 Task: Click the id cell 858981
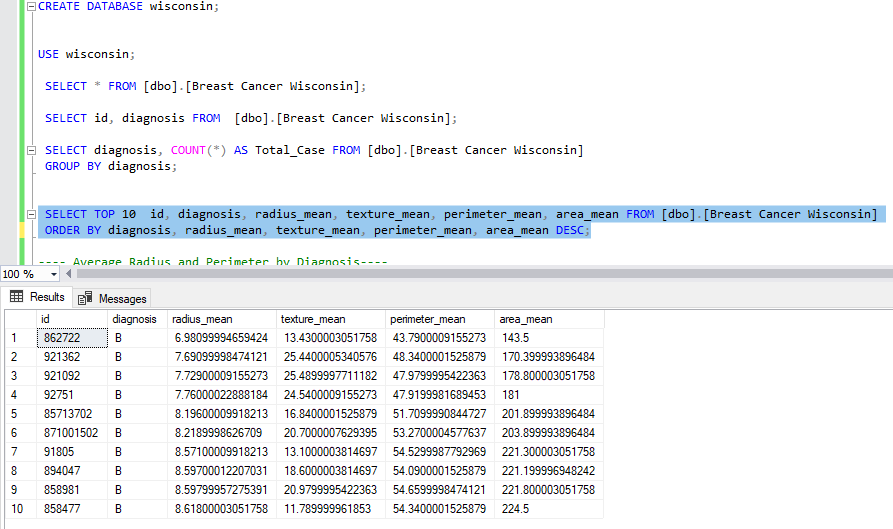point(72,490)
